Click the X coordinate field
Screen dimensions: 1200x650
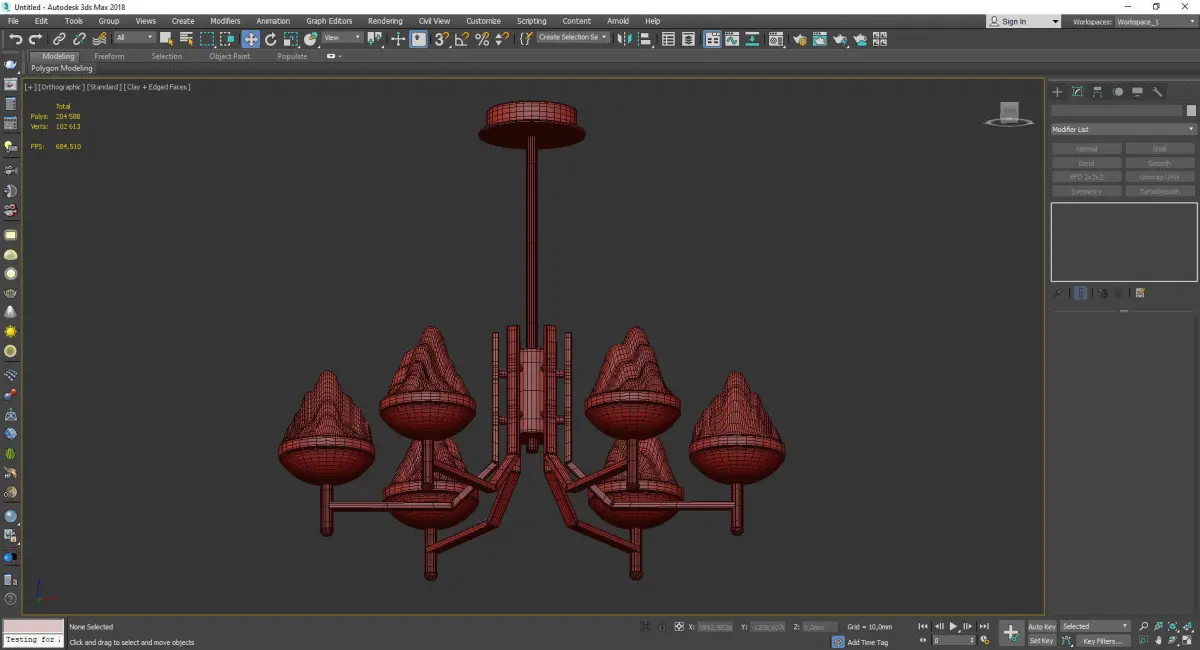coord(715,627)
